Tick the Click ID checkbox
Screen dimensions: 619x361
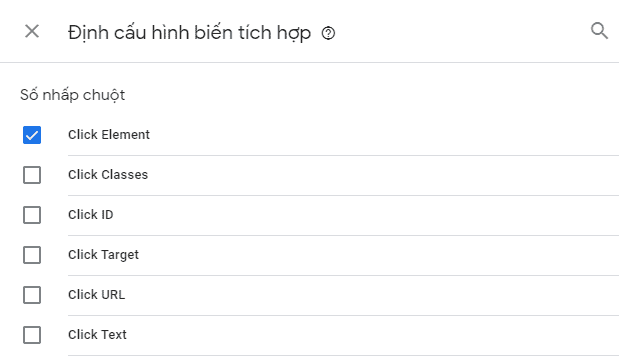[32, 215]
